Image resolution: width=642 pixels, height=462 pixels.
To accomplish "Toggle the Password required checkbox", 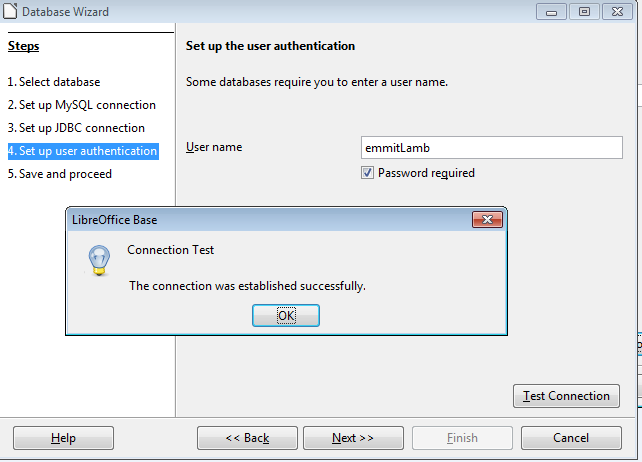I will (x=367, y=172).
